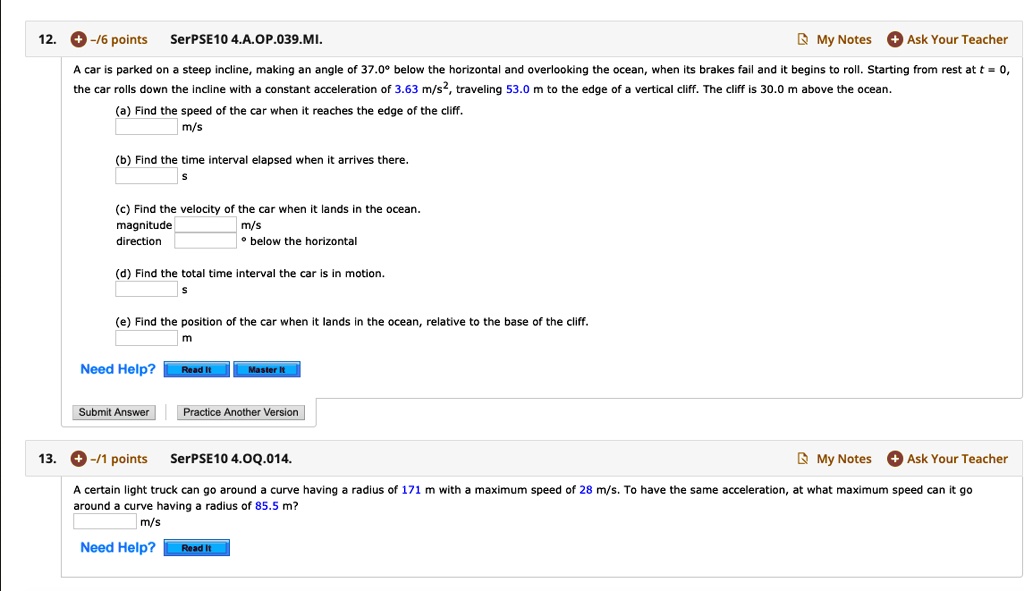This screenshot has height=591, width=1024.
Task: Click Submit Answer for question 12
Action: tap(113, 412)
